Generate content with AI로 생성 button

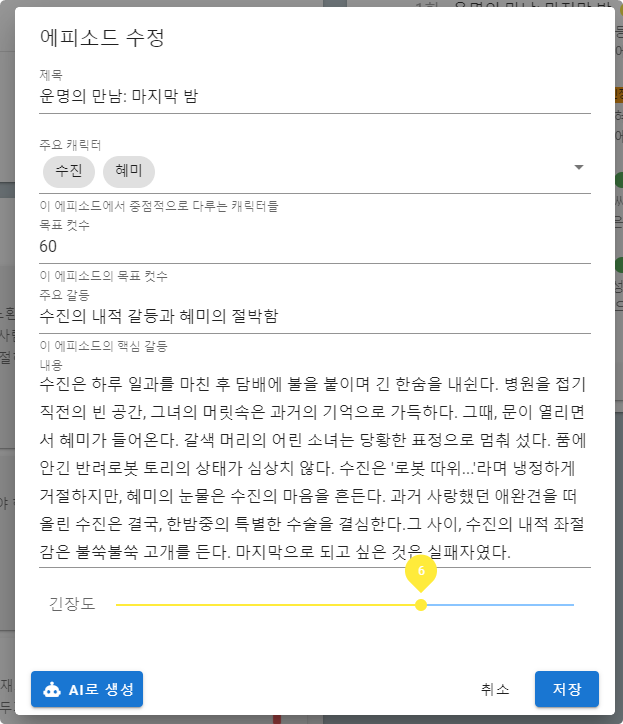tap(87, 689)
